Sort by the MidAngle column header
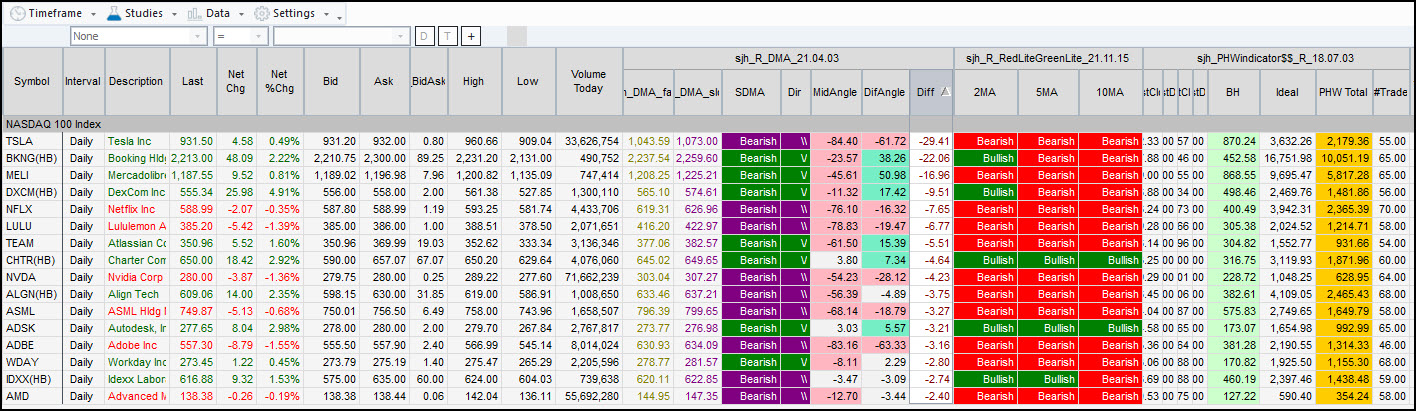 835,91
